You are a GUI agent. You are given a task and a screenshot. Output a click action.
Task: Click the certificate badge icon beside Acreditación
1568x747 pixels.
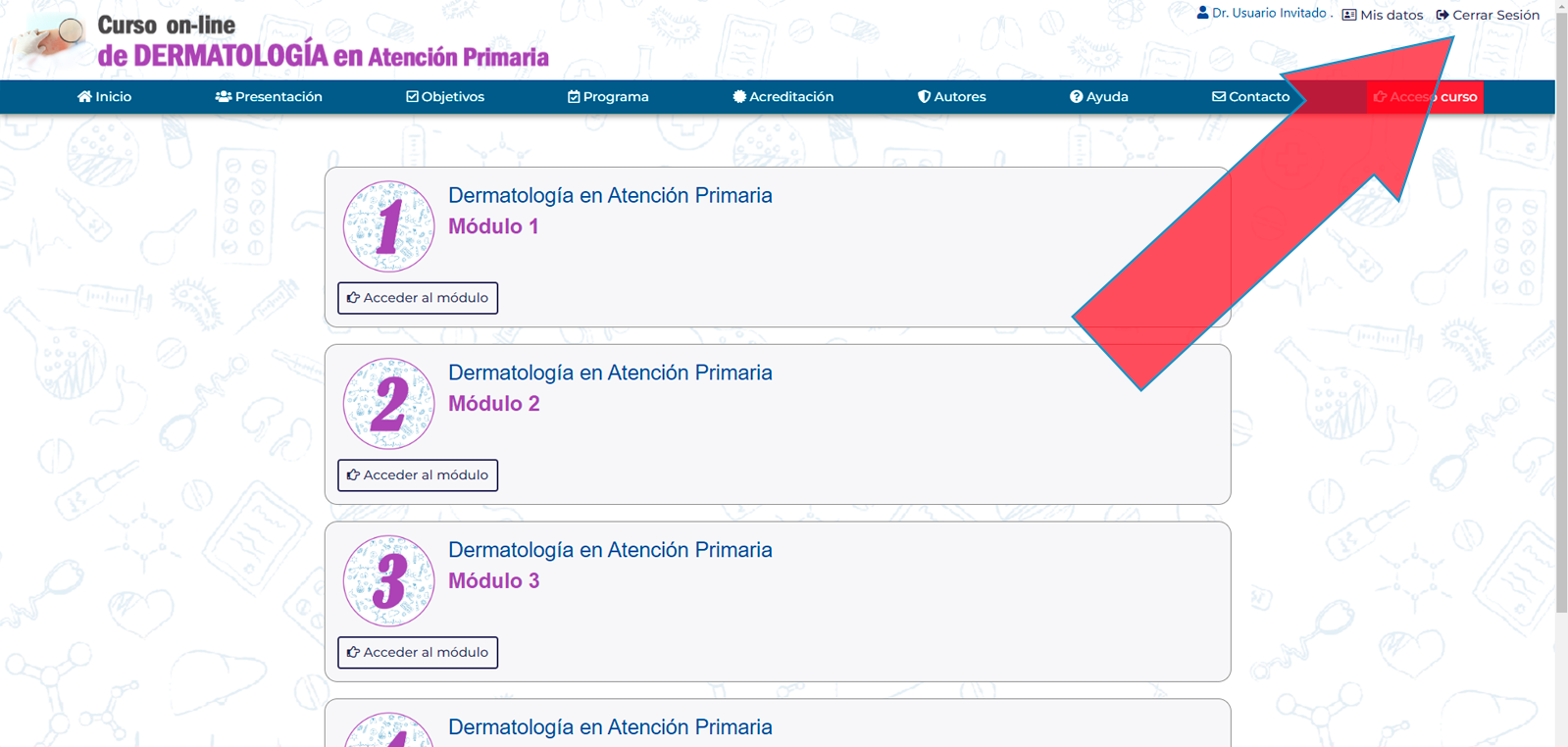pyautogui.click(x=739, y=96)
